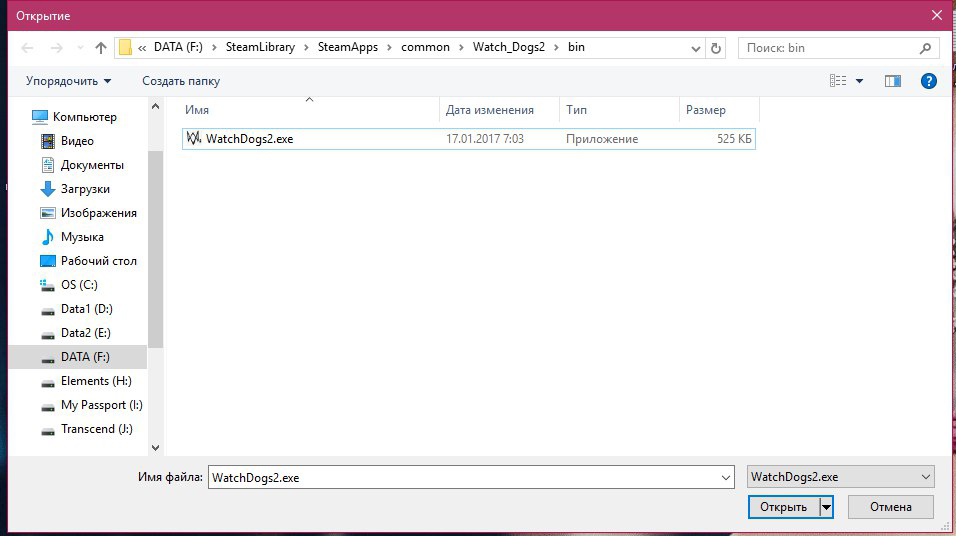Viewport: 956px width, 536px height.
Task: Click the folder icon in address bar
Action: pyautogui.click(x=125, y=48)
